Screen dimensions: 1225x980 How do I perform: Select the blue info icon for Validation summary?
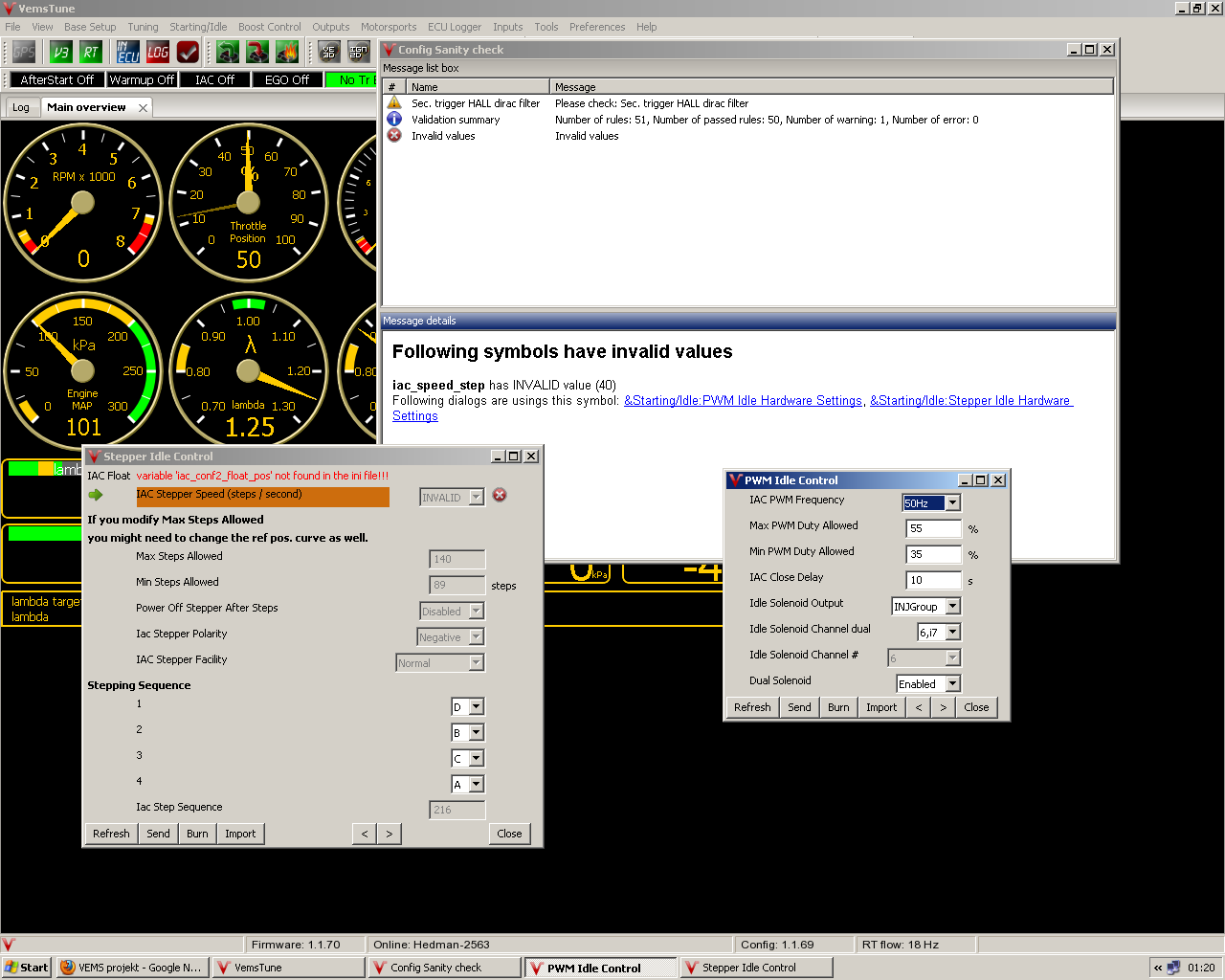click(394, 119)
